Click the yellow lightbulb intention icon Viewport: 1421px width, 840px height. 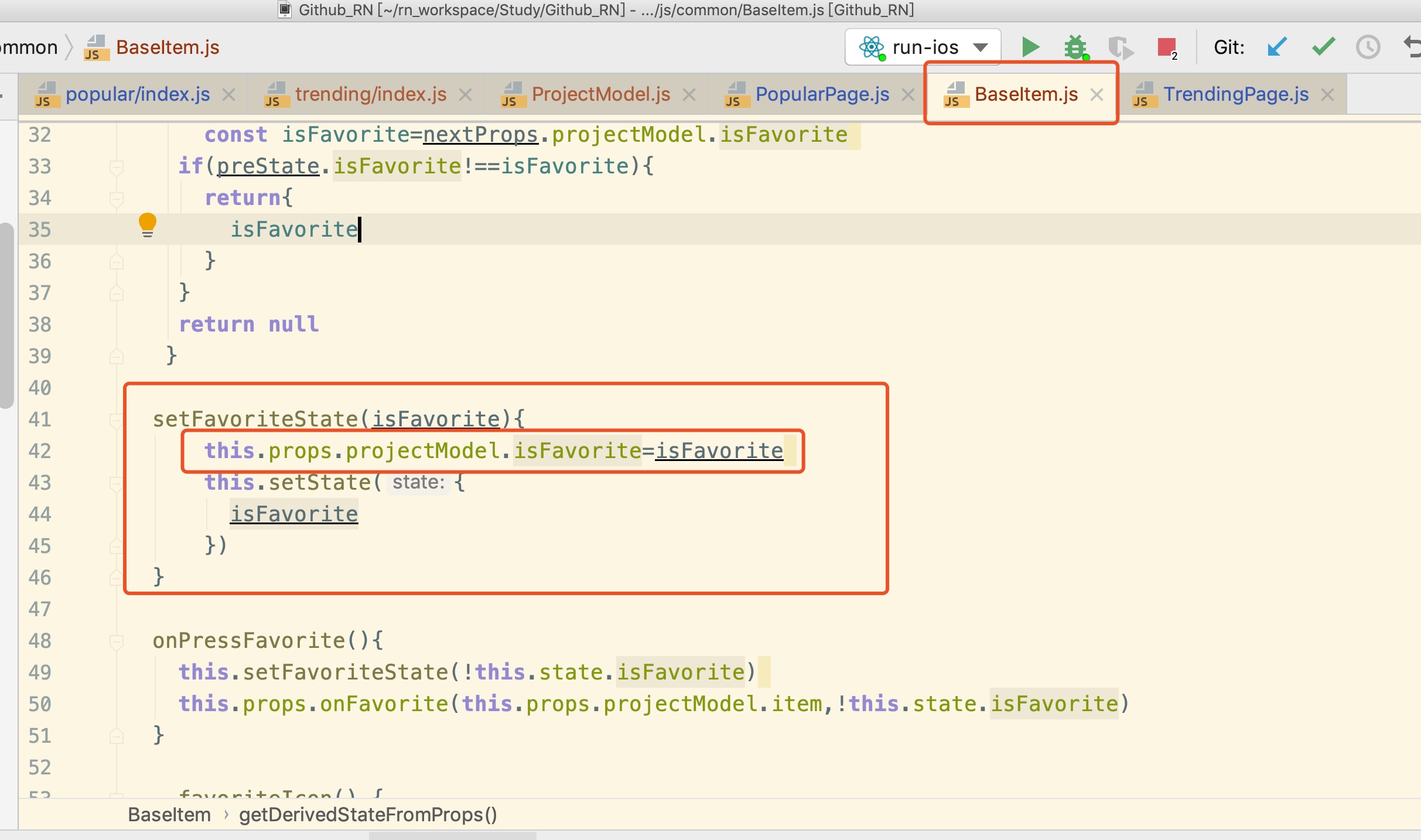click(147, 224)
